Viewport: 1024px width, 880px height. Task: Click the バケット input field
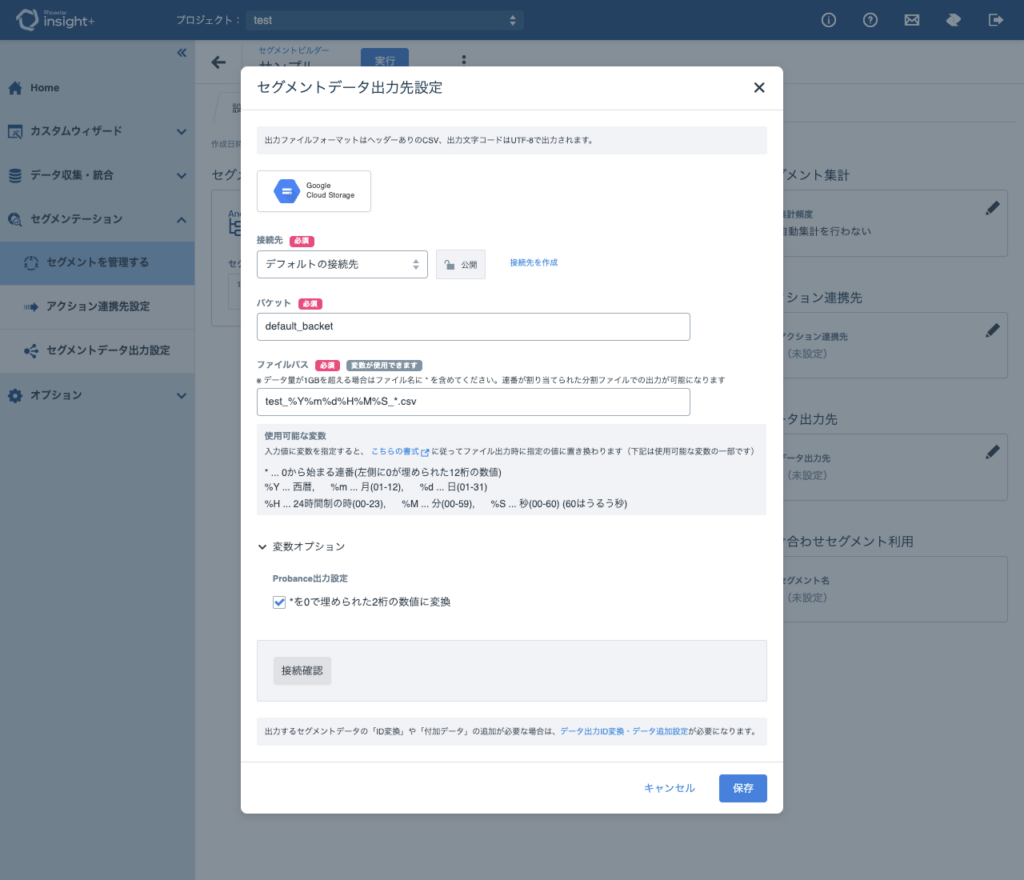(x=473, y=327)
